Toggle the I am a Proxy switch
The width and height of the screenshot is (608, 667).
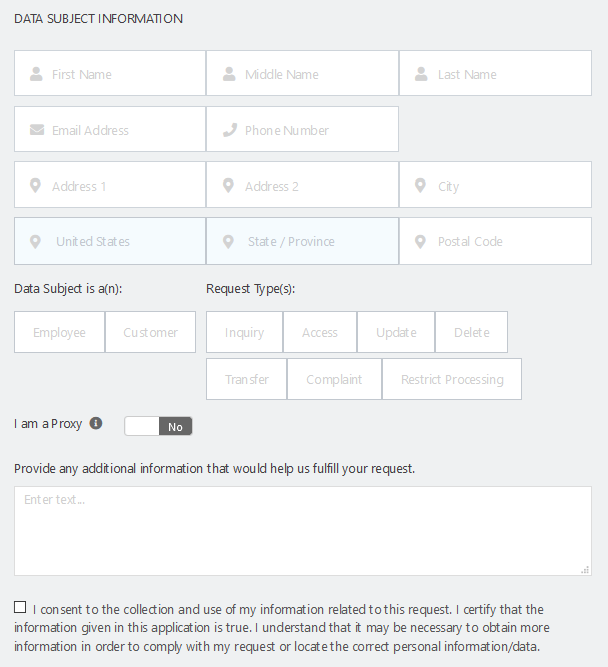pos(158,426)
